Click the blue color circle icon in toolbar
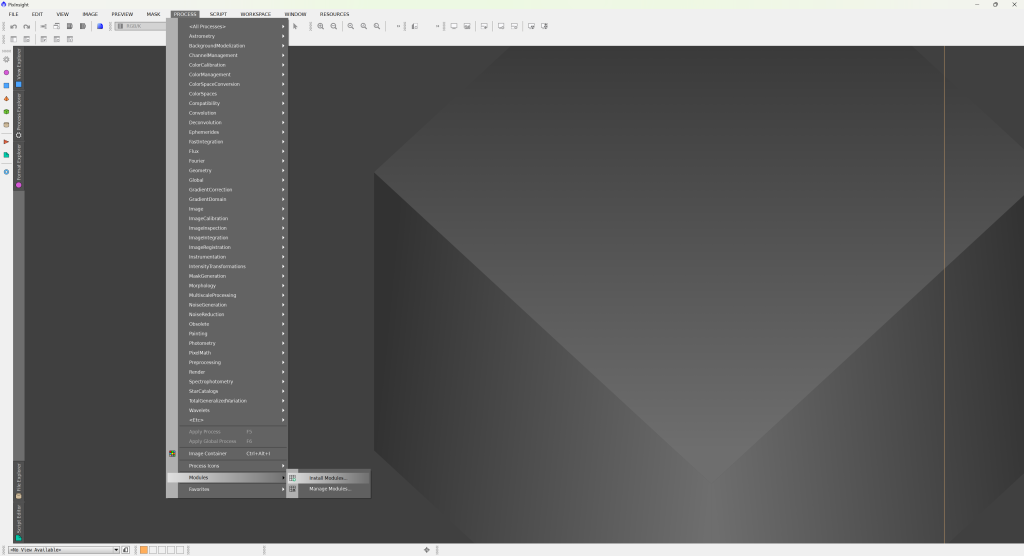Viewport: 1024px width, 556px height. click(x=100, y=26)
